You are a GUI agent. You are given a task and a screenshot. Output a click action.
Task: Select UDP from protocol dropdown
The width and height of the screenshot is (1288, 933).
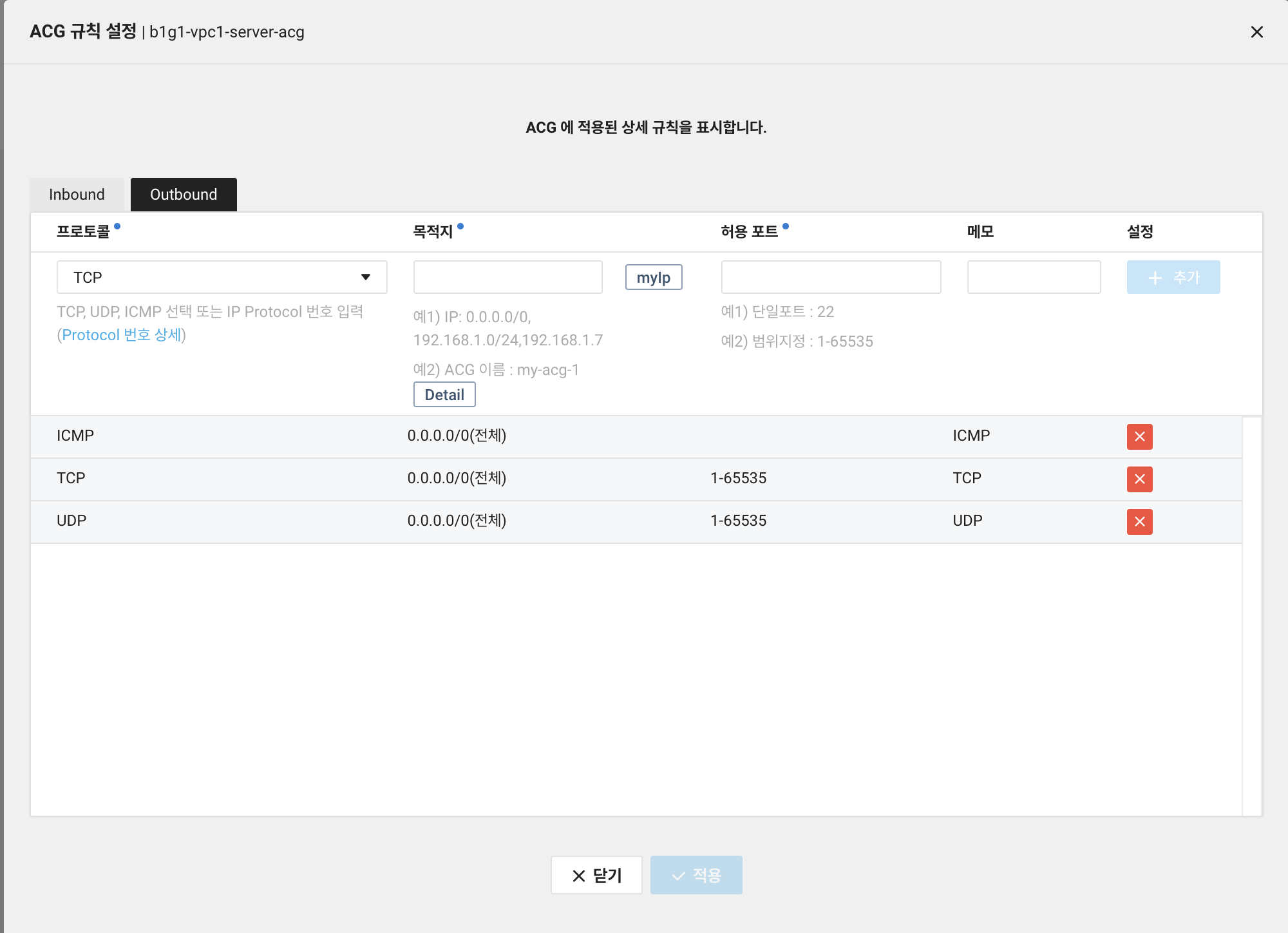pyautogui.click(x=221, y=277)
